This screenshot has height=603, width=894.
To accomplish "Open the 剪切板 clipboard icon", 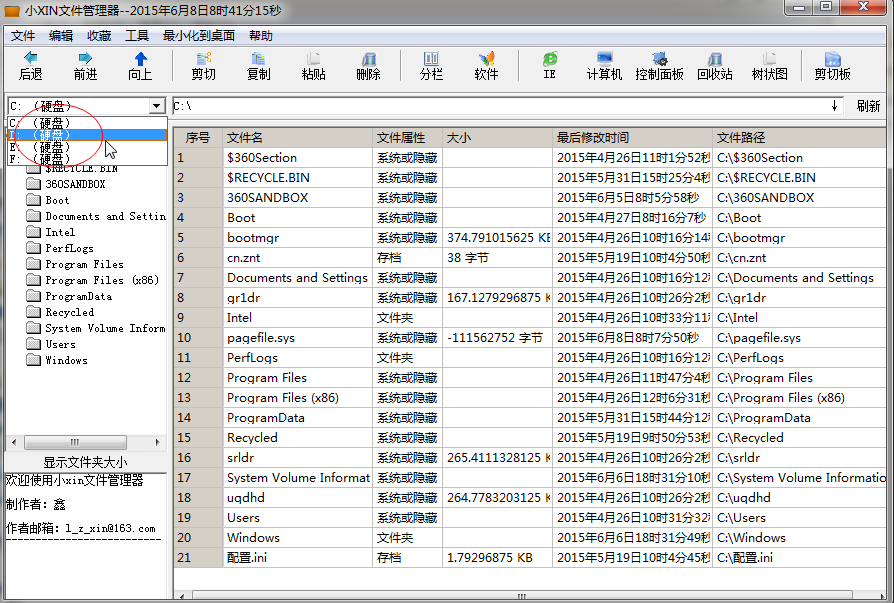I will 832,58.
